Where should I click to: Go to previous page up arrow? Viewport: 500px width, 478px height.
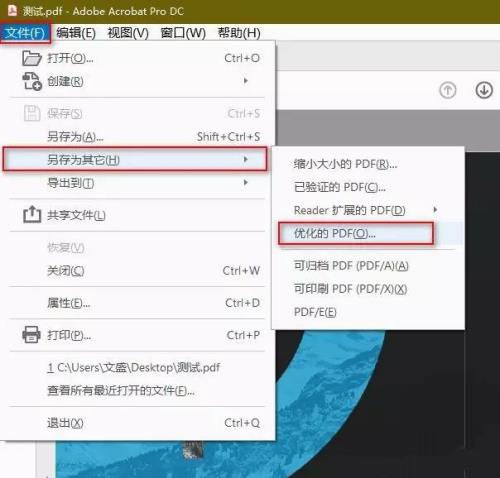click(447, 90)
